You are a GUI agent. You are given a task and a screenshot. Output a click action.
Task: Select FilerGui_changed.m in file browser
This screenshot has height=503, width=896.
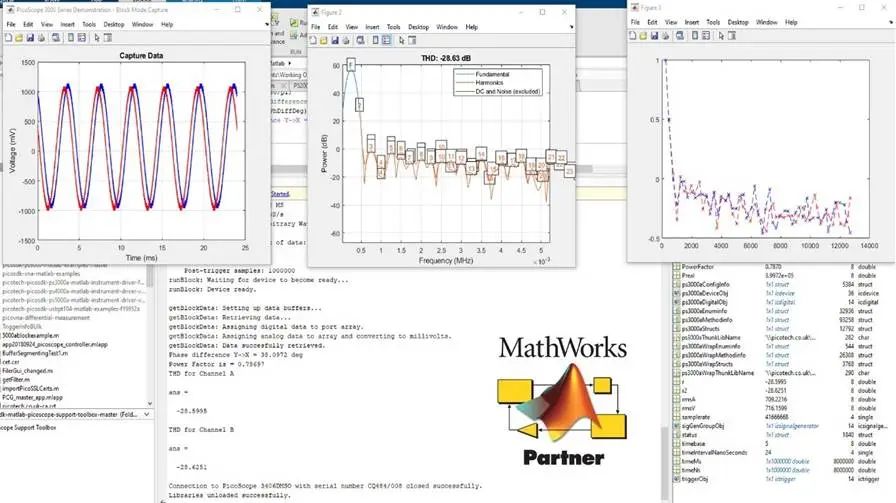(x=27, y=371)
